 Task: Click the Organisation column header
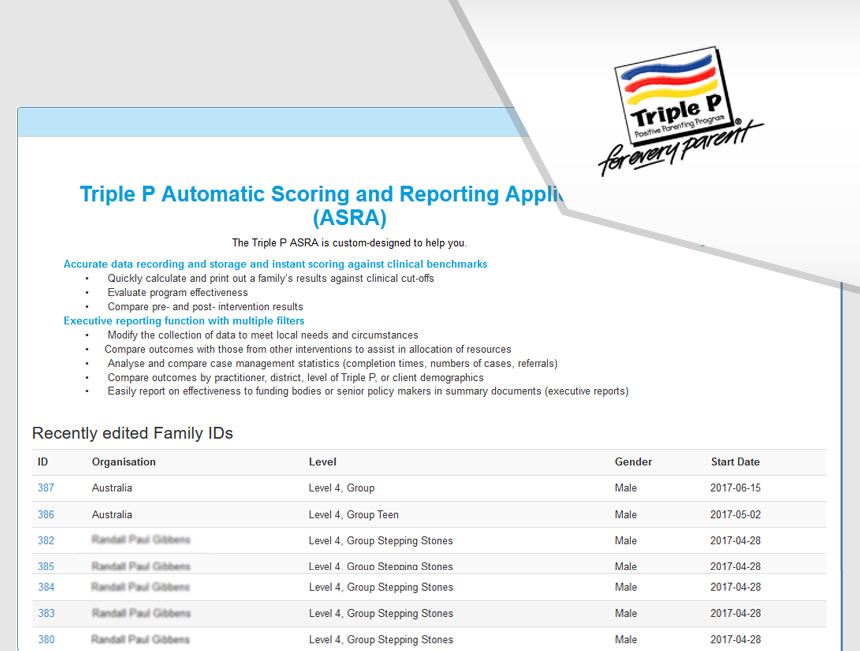123,462
